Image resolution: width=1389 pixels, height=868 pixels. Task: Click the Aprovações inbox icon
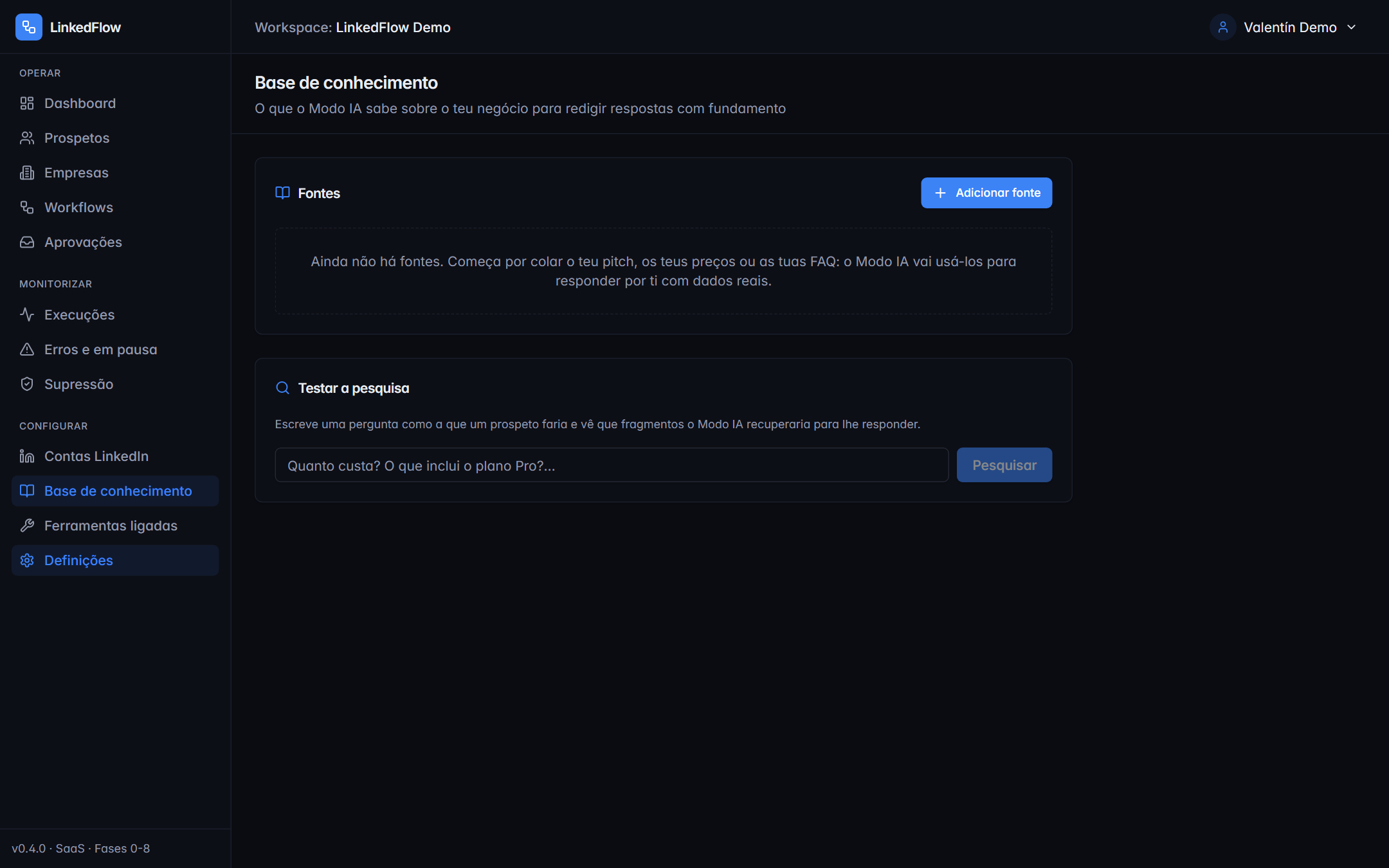(27, 242)
